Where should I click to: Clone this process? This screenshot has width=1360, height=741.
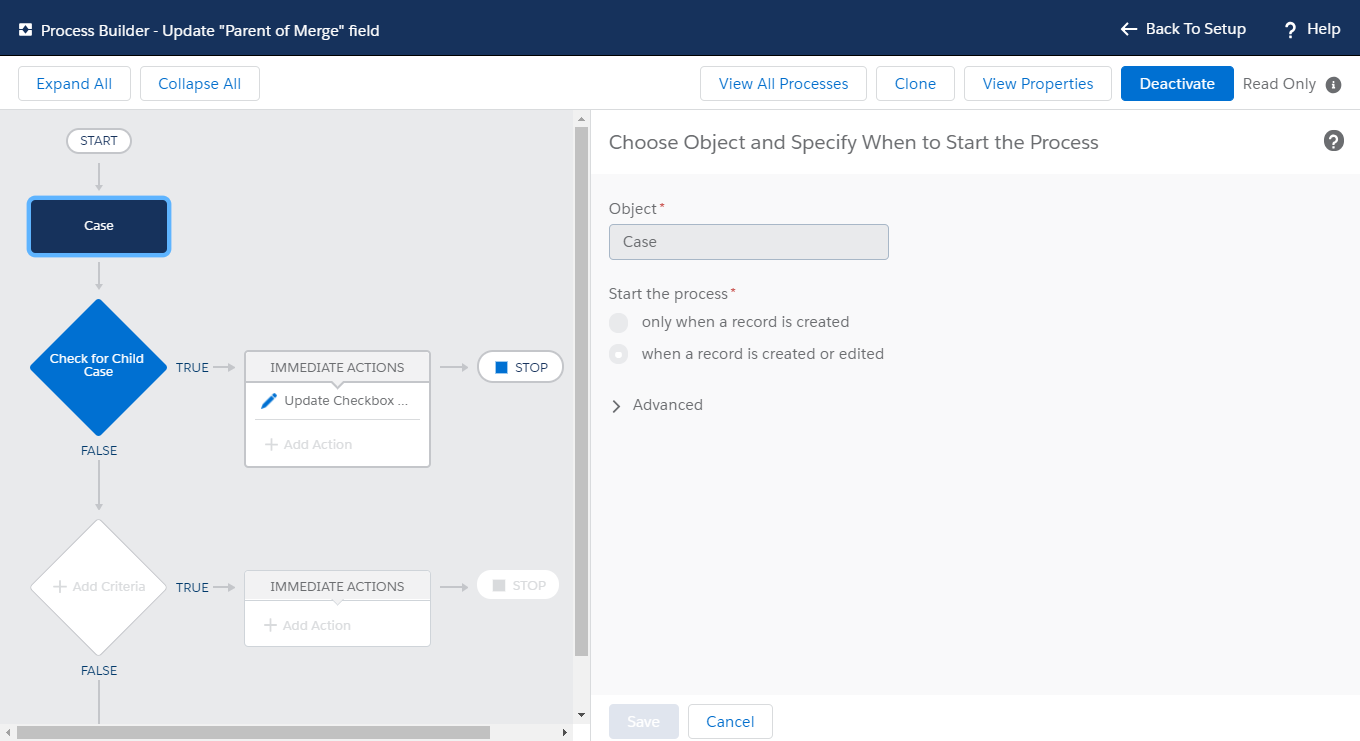tap(915, 84)
